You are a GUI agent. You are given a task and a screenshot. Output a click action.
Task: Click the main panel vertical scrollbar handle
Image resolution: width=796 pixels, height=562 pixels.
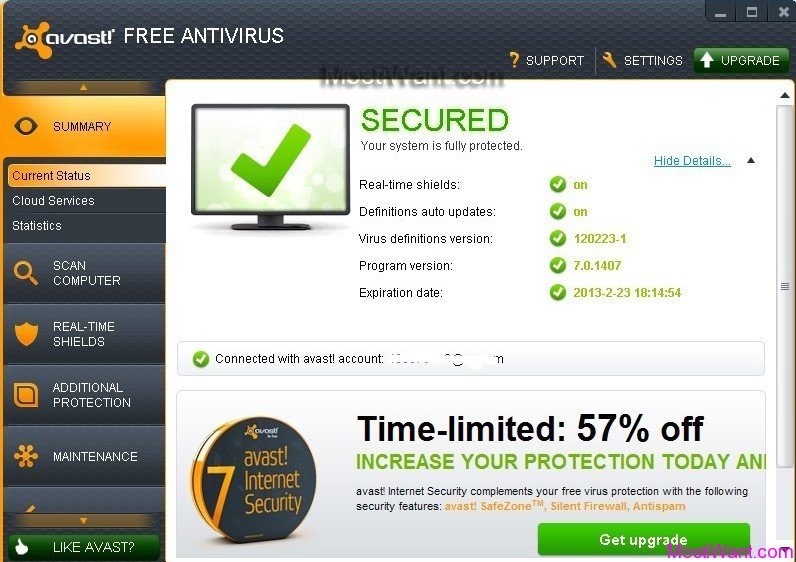(785, 287)
